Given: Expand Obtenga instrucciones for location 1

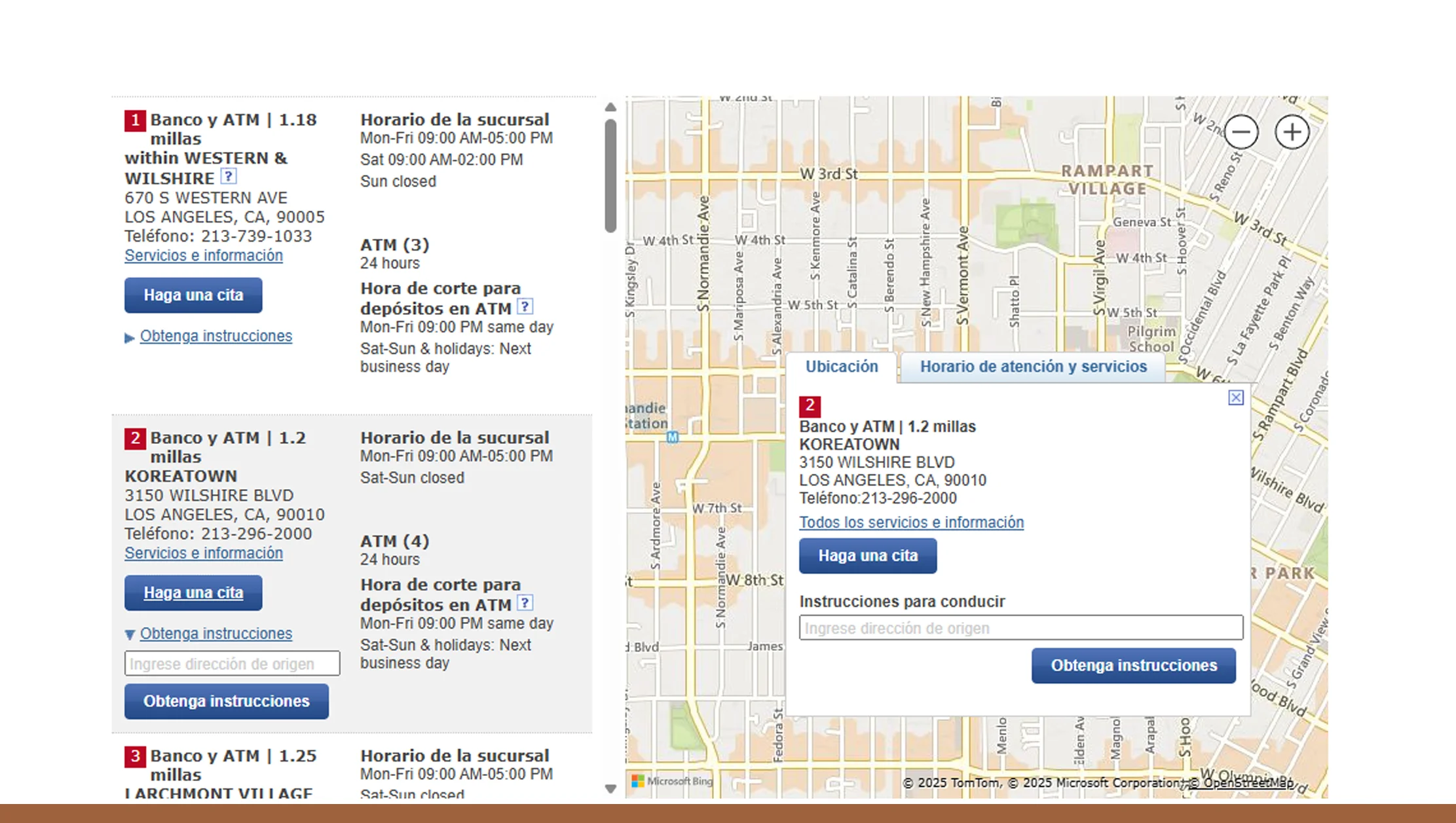Looking at the screenshot, I should (215, 336).
